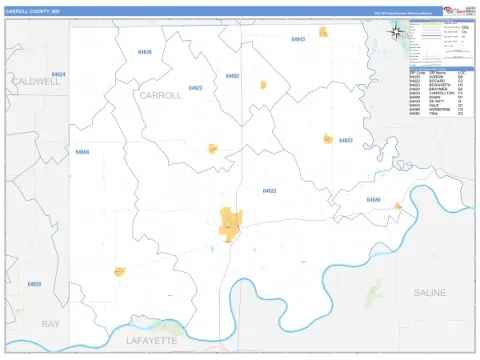The image size is (480, 360).
Task: Click the HARDIN row in ZIP index
Action: pos(437,77)
